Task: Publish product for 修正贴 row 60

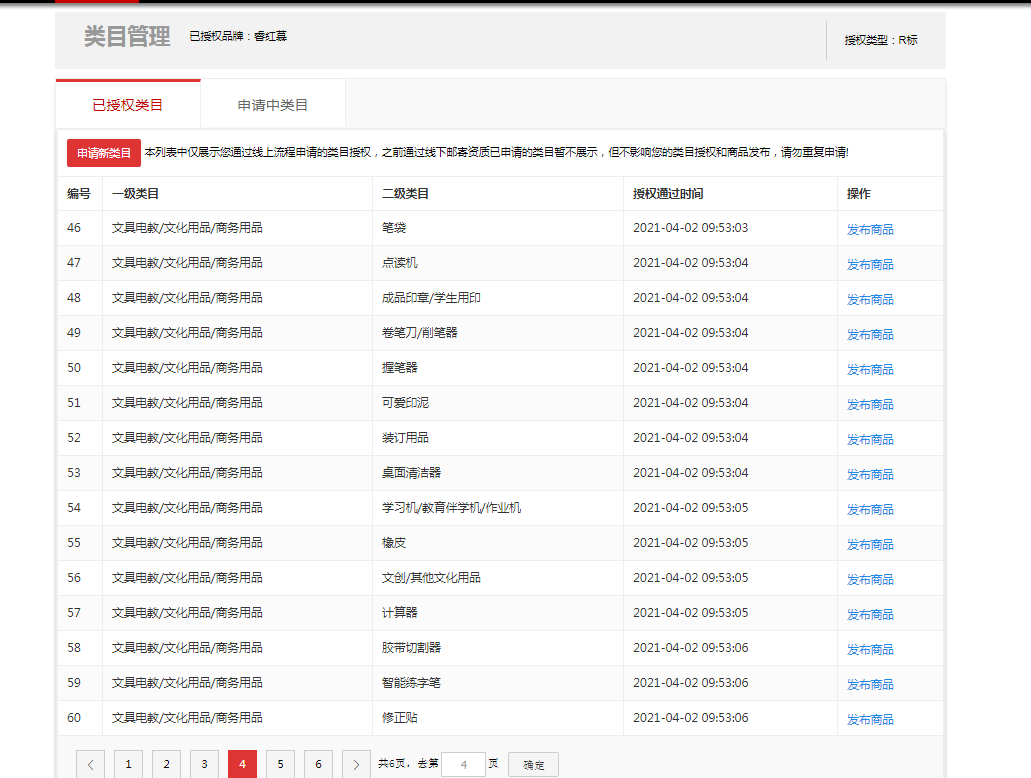Action: (870, 719)
